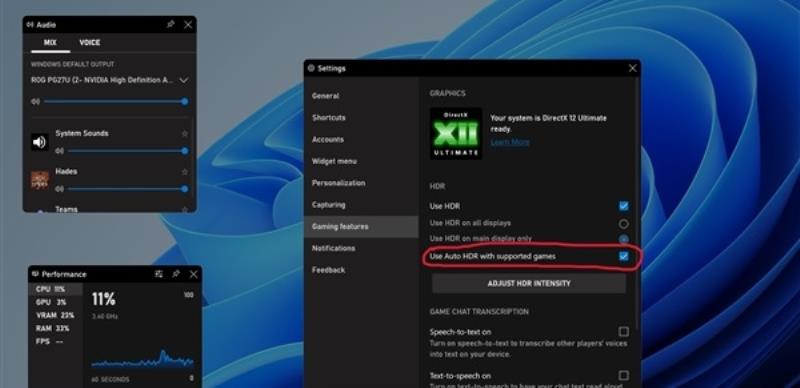The image size is (800, 388).
Task: Disable Use Auto HDR with supported games
Action: [x=623, y=256]
